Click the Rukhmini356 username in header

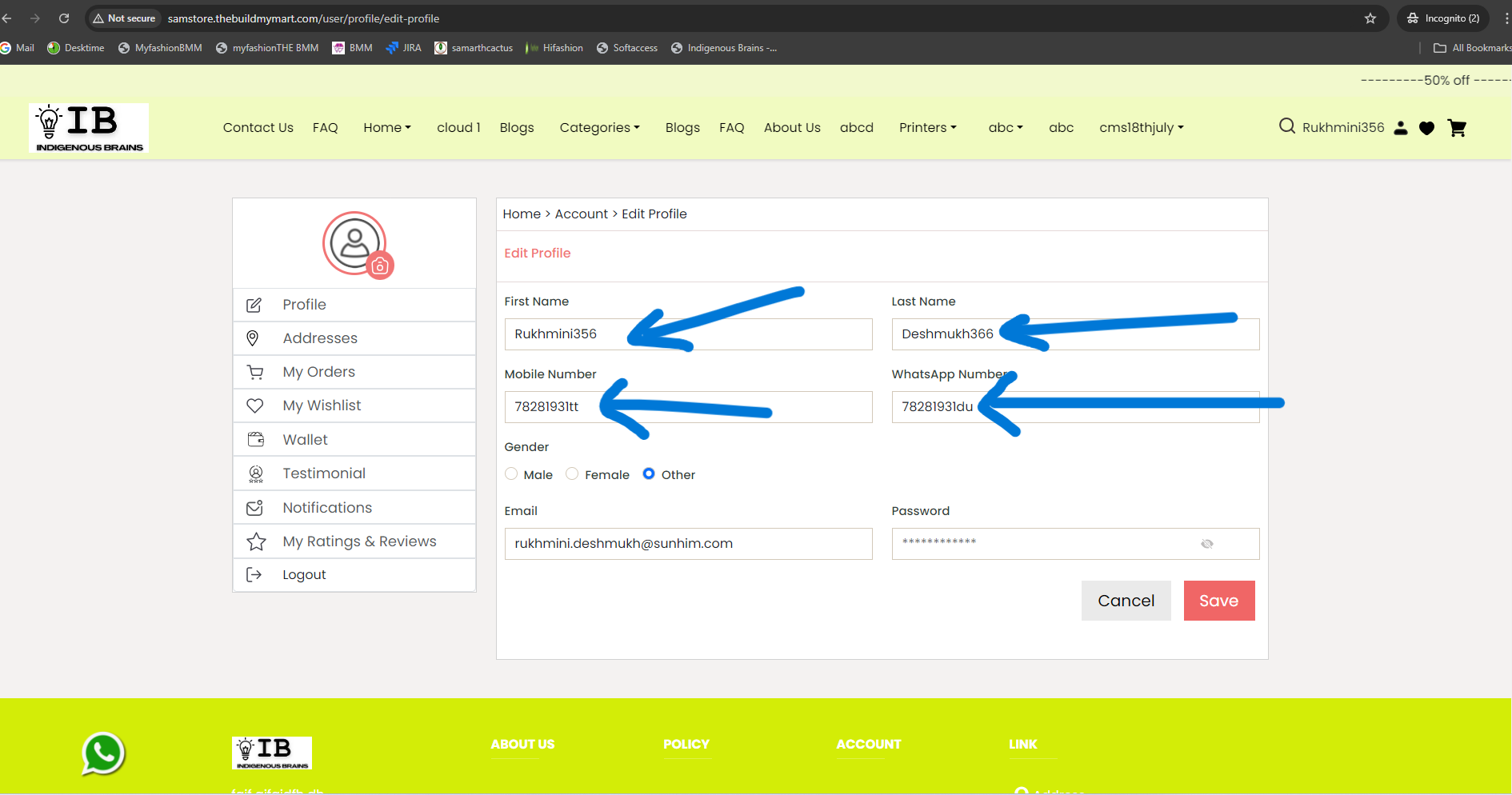pos(1343,127)
